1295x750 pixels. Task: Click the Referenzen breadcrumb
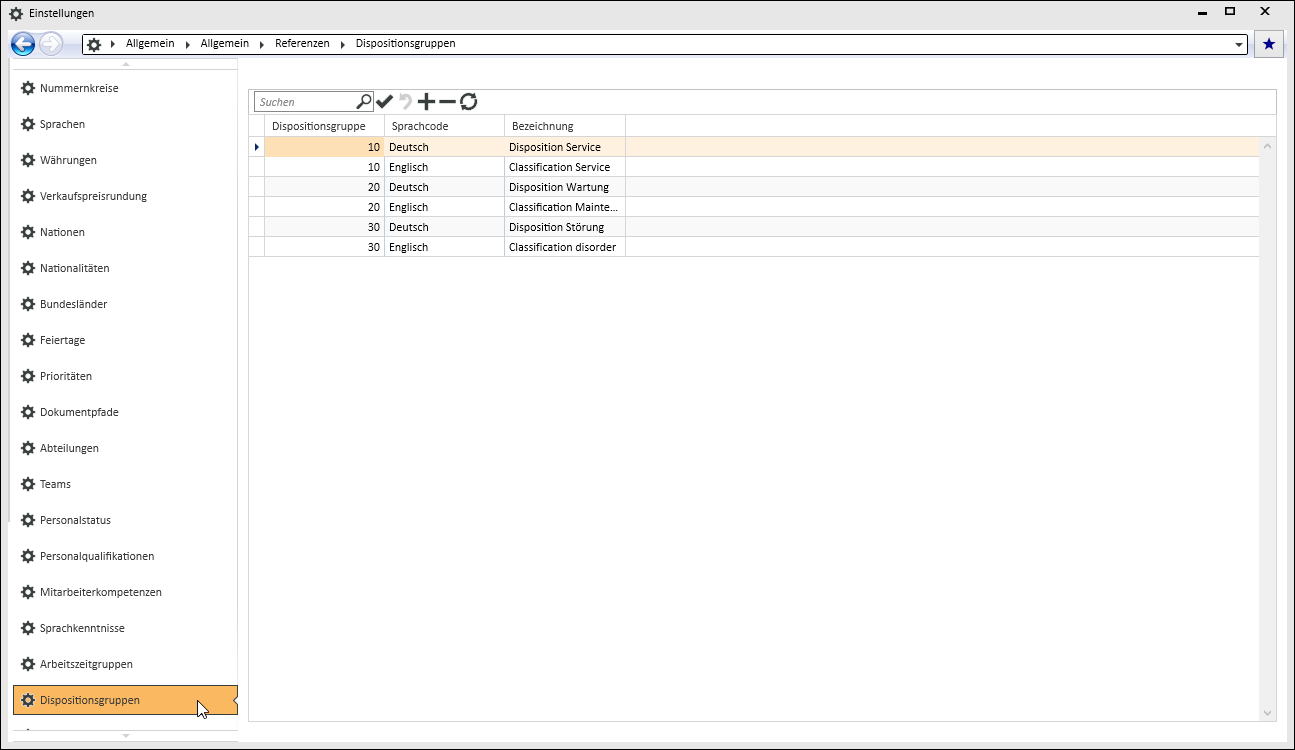pos(302,44)
